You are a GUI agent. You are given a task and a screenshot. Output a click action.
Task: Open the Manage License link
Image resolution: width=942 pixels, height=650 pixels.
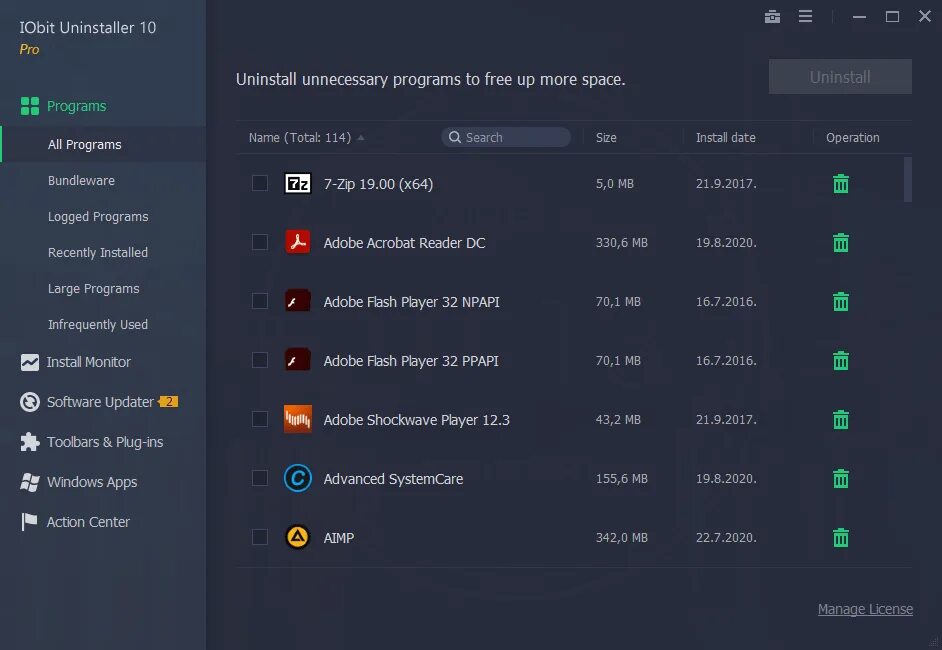865,609
